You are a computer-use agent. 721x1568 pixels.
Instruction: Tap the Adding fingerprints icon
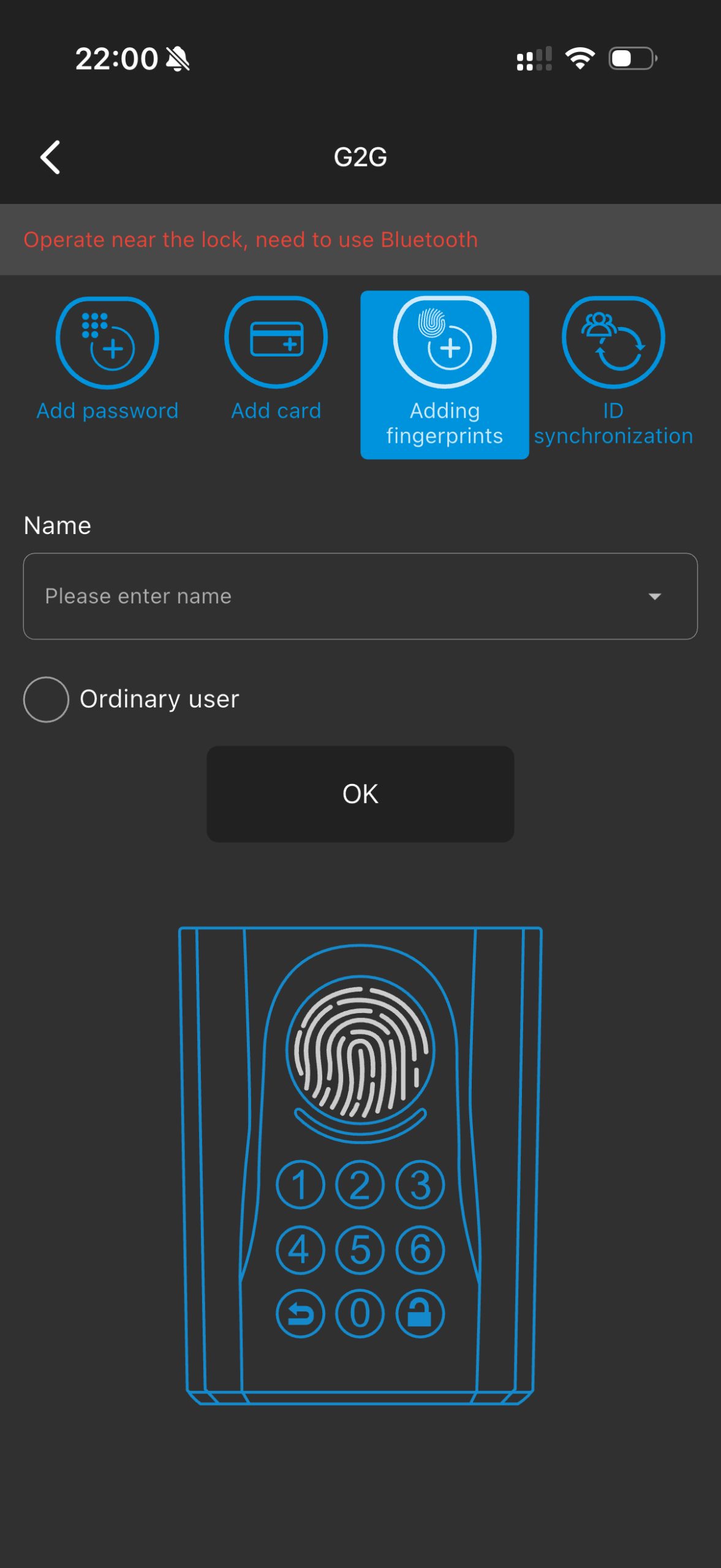[445, 342]
